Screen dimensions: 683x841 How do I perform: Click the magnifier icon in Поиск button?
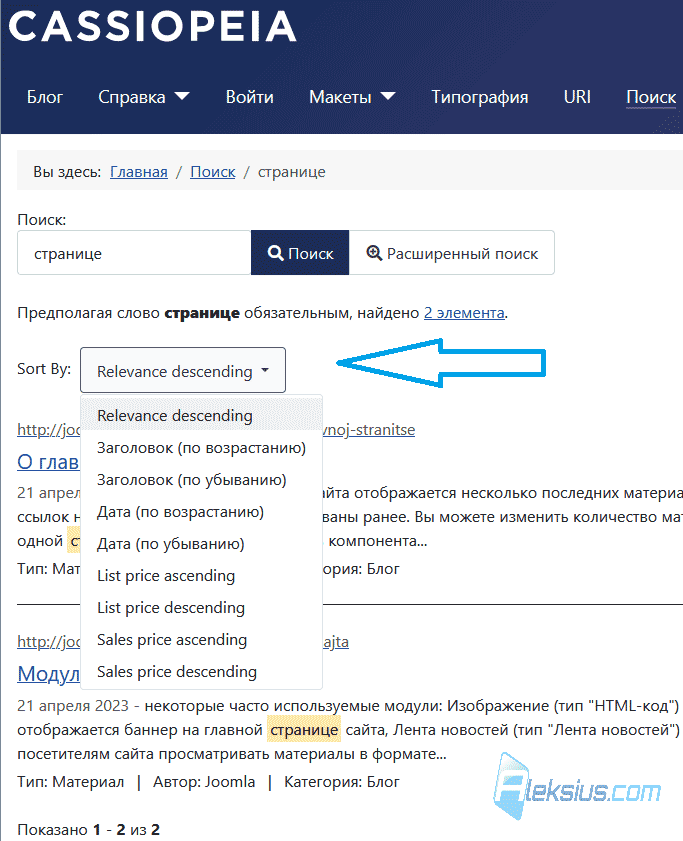(x=275, y=253)
